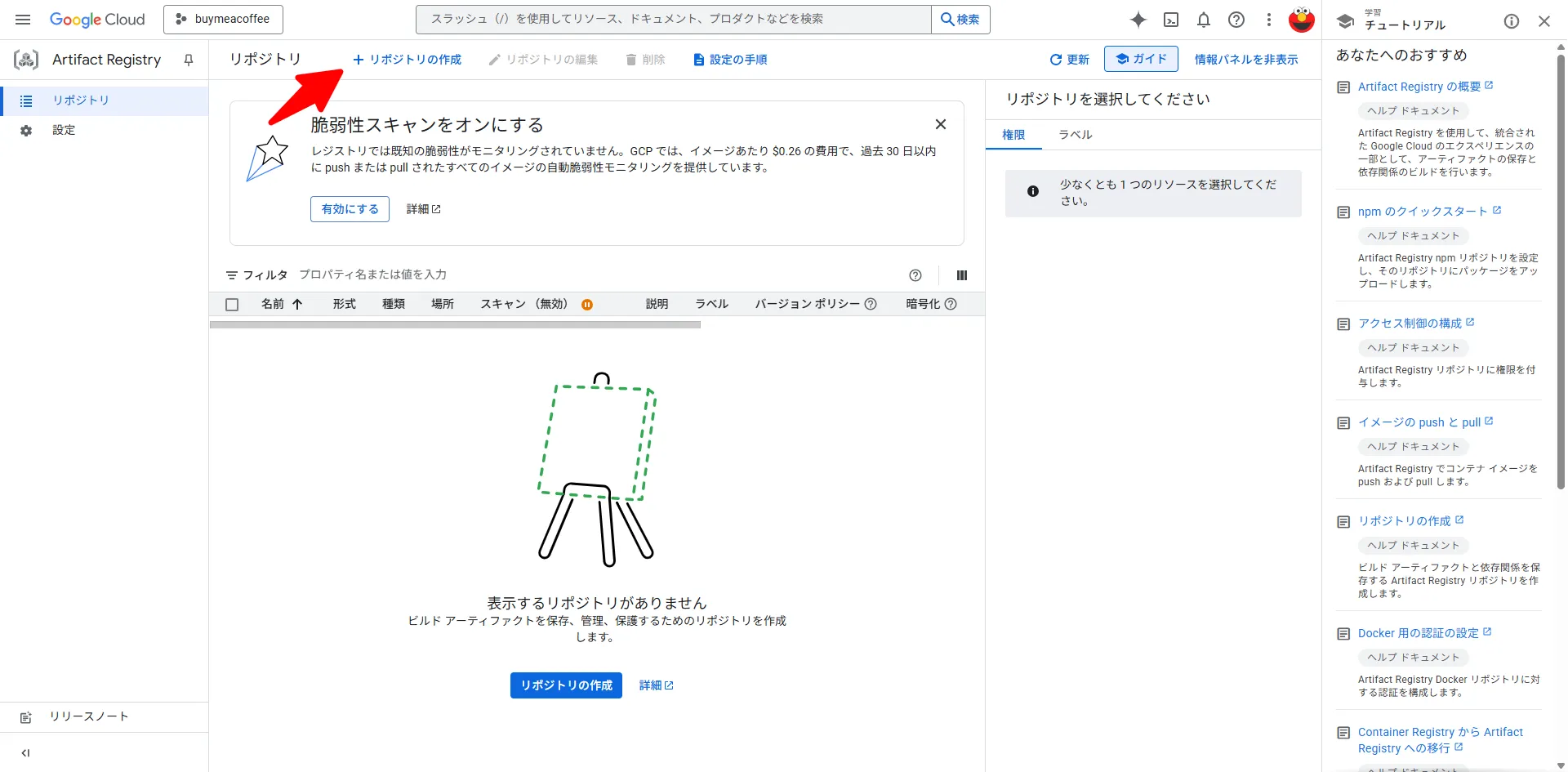Open the navigation hamburger menu
The width and height of the screenshot is (1568, 772).
click(22, 20)
